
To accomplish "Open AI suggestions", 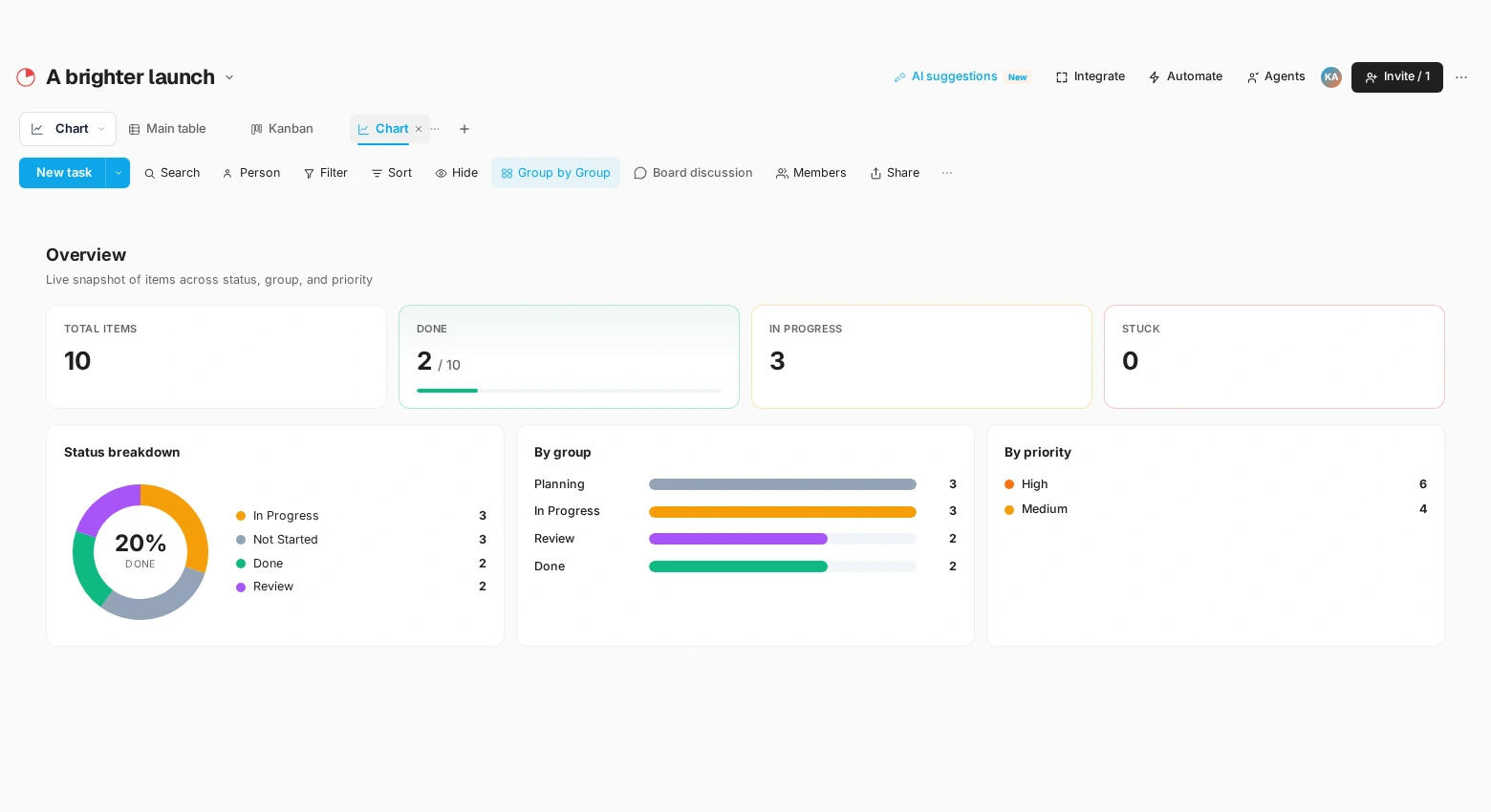I will 962,76.
